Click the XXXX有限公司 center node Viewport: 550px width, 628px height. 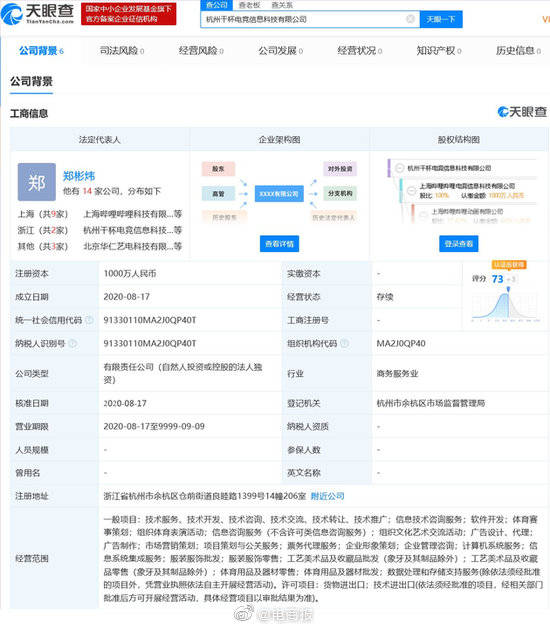[x=279, y=194]
